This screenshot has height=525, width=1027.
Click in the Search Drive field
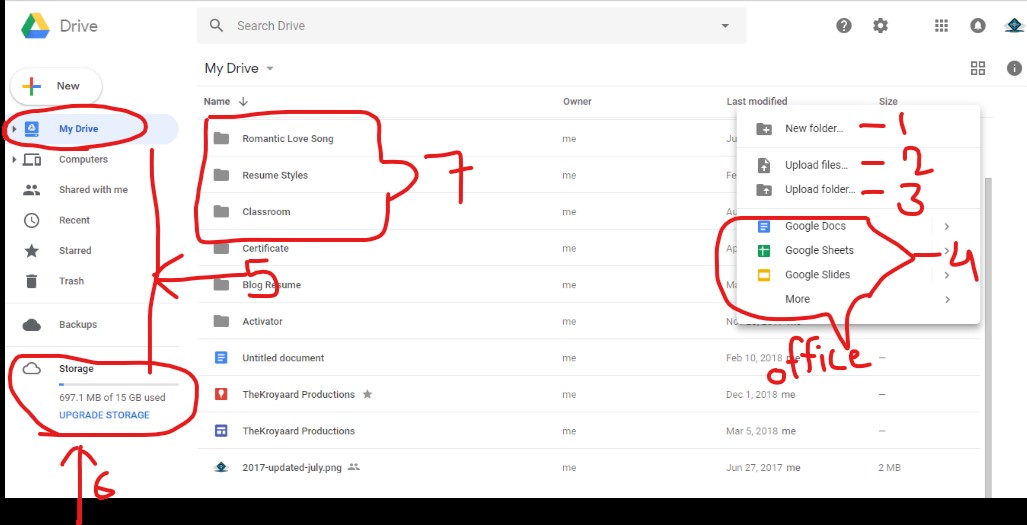click(472, 26)
